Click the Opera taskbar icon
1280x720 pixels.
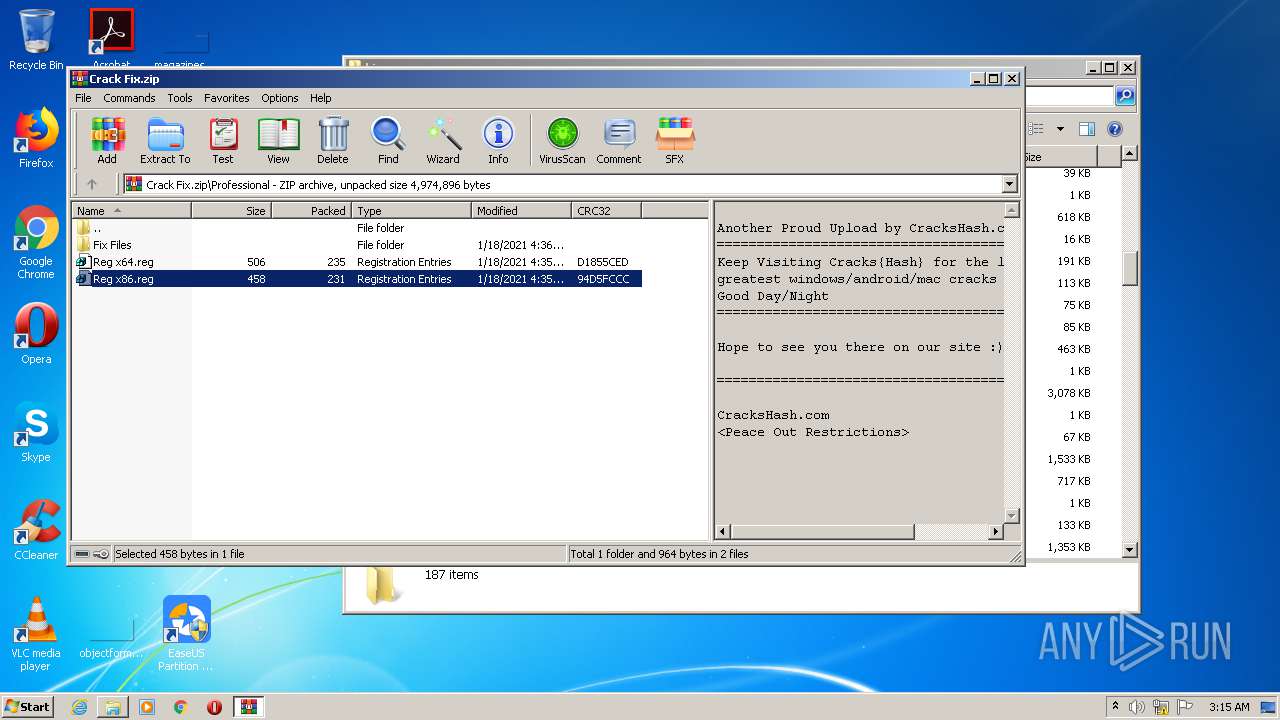point(214,707)
